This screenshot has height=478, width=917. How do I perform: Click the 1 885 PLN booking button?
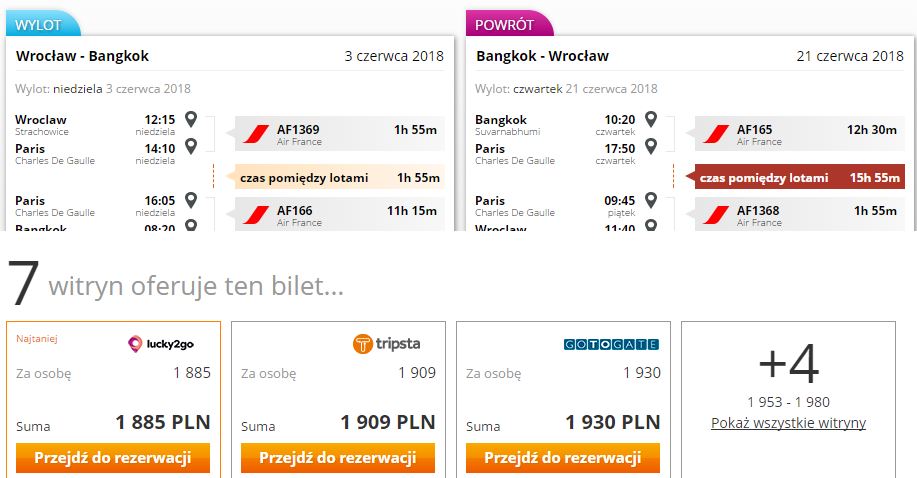point(113,458)
